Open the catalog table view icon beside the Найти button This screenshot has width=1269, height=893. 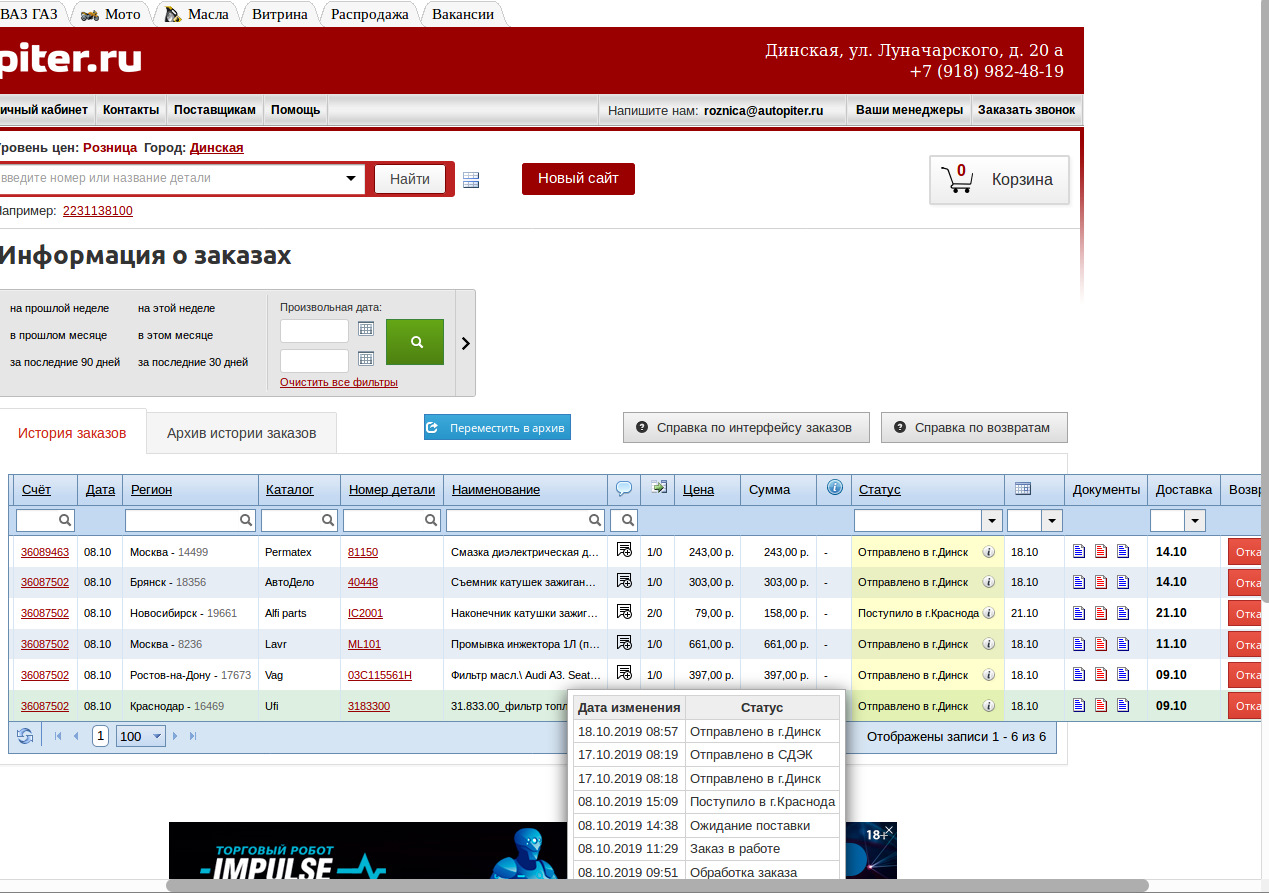pyautogui.click(x=471, y=180)
